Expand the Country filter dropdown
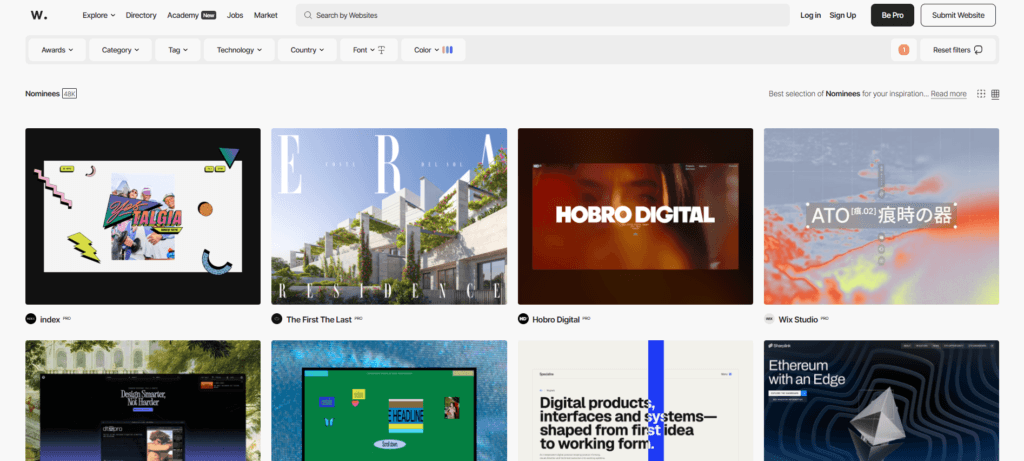Viewport: 1024px width, 461px height. point(307,50)
